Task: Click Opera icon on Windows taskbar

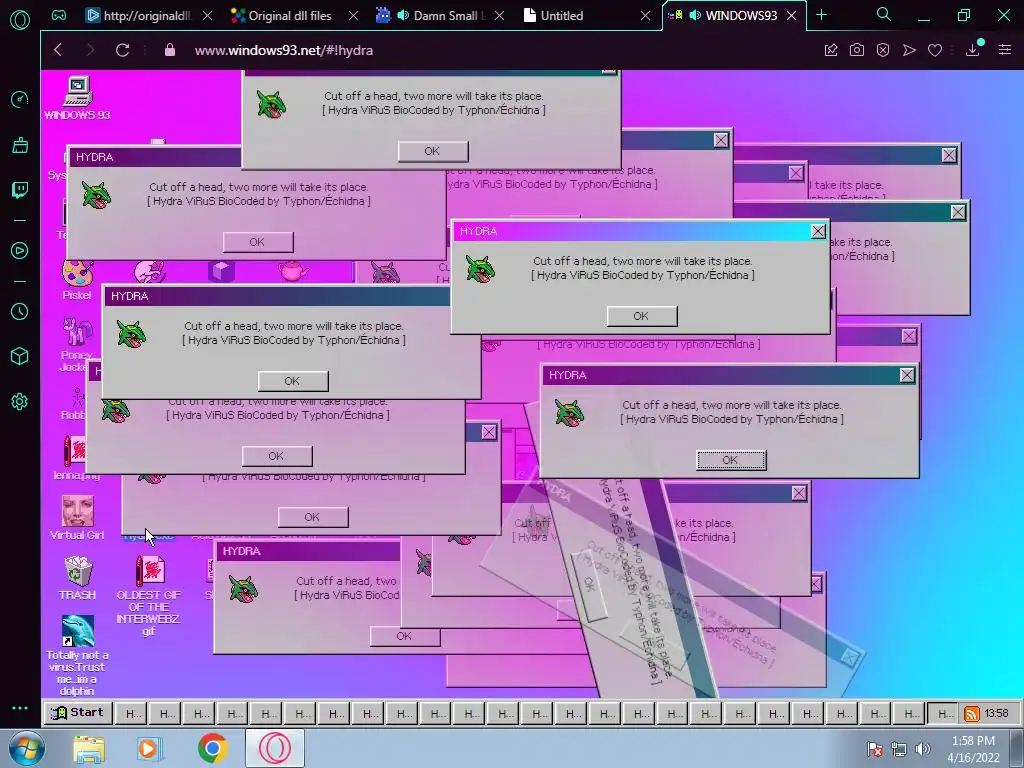Action: [x=275, y=748]
